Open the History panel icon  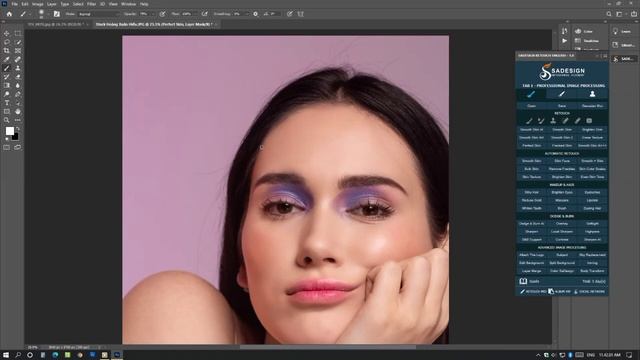(x=564, y=31)
